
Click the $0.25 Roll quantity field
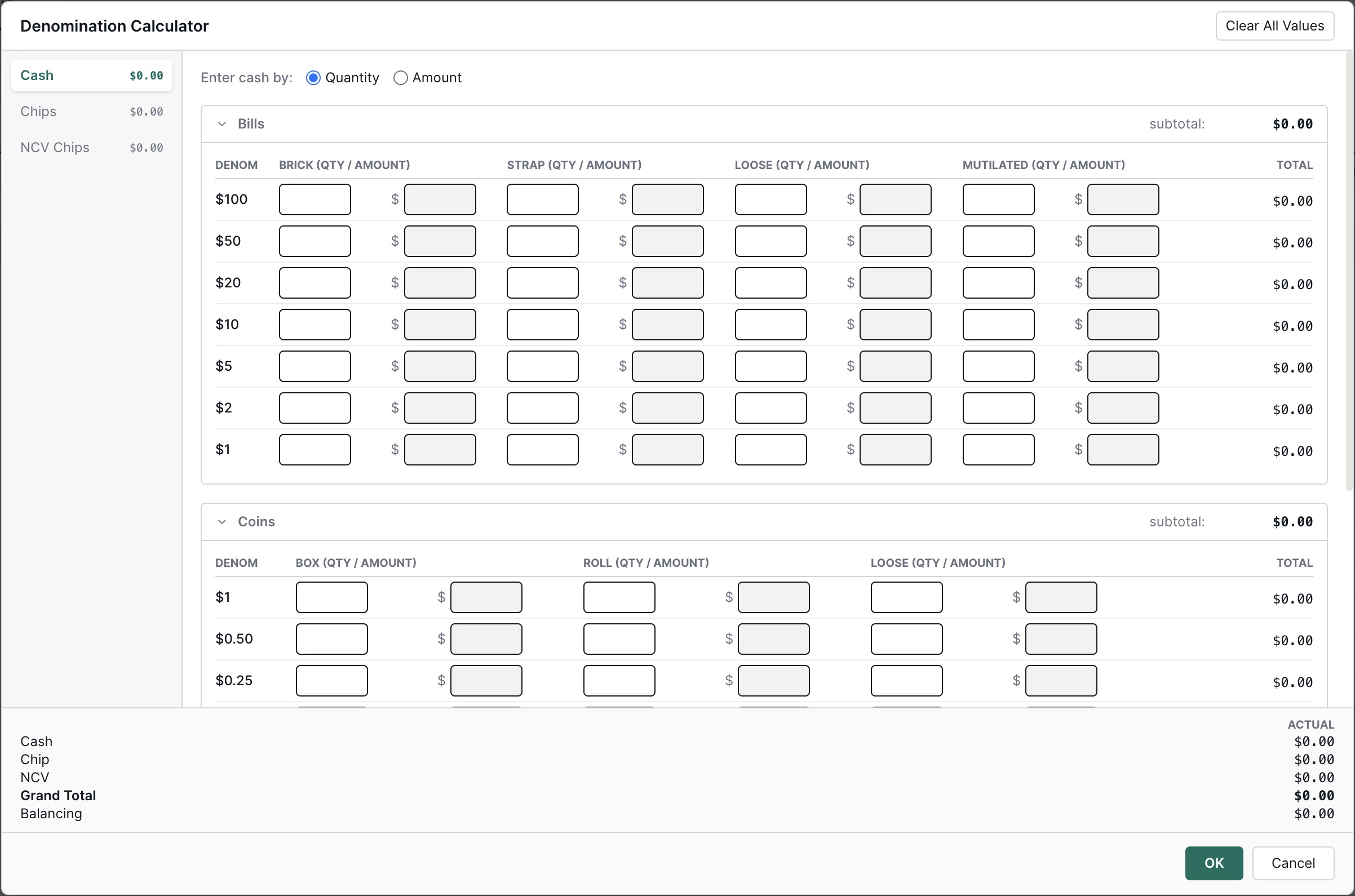(x=619, y=681)
